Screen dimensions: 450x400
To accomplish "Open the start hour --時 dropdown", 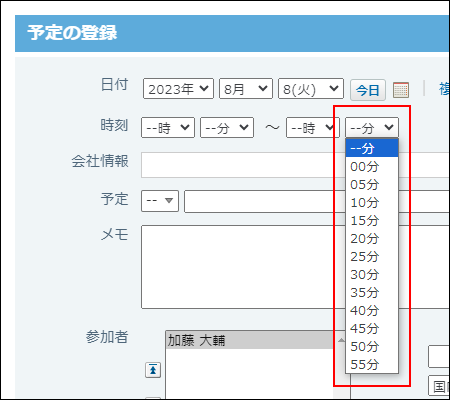I will tap(168, 127).
